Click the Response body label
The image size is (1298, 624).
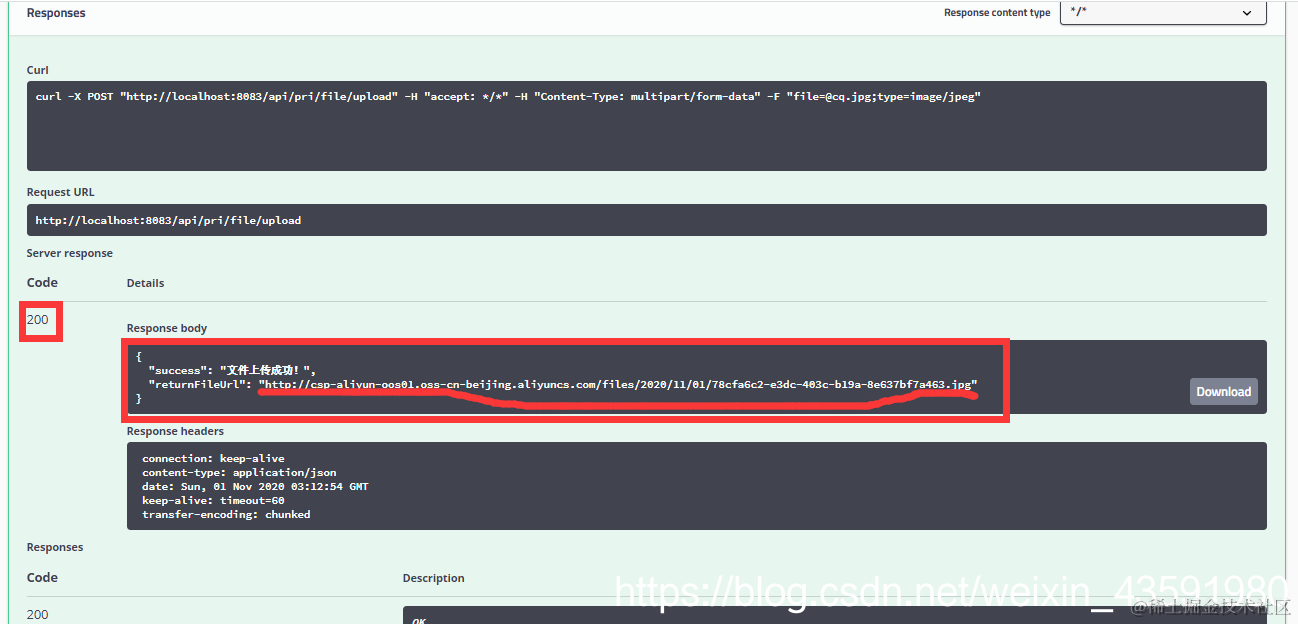(x=167, y=328)
